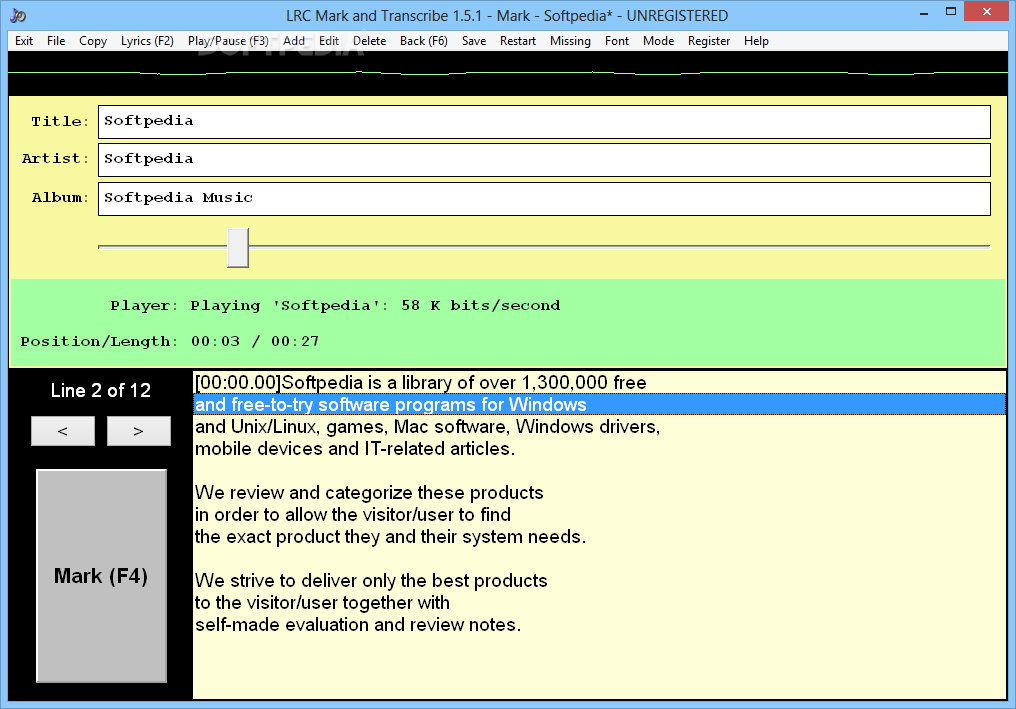
Task: Click the Album input field
Action: [x=544, y=199]
